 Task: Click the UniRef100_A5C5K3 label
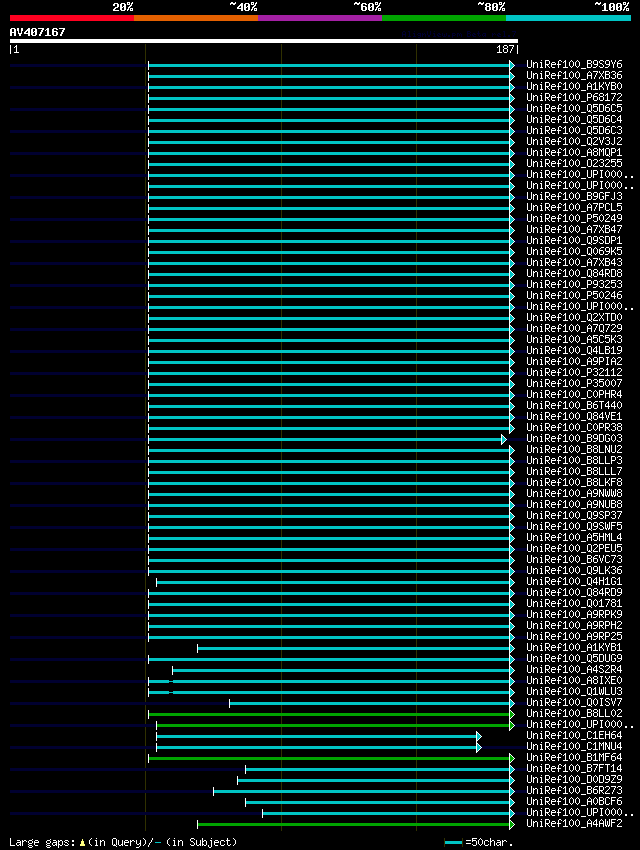[x=574, y=339]
